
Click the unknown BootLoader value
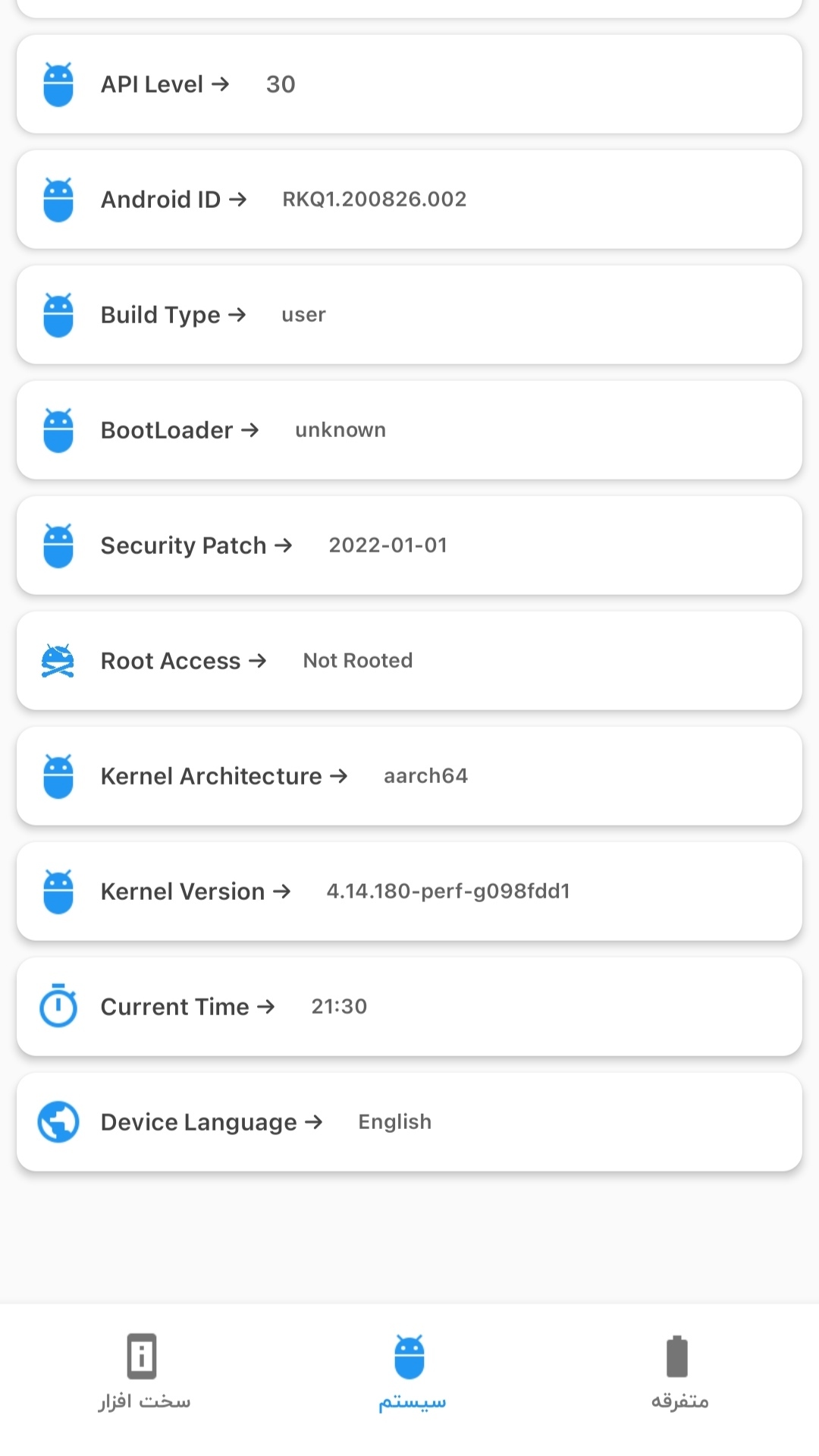click(340, 430)
